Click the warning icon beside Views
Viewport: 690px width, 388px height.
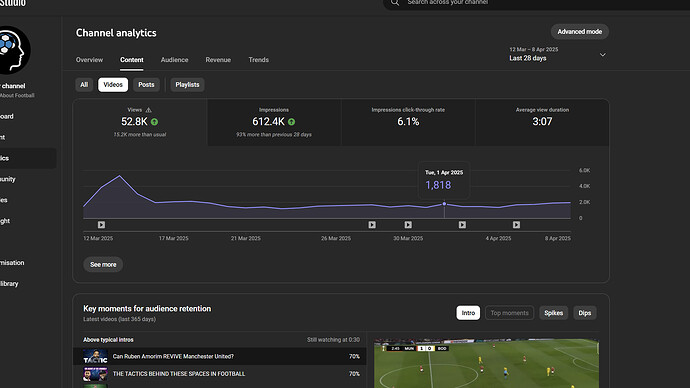(x=149, y=110)
